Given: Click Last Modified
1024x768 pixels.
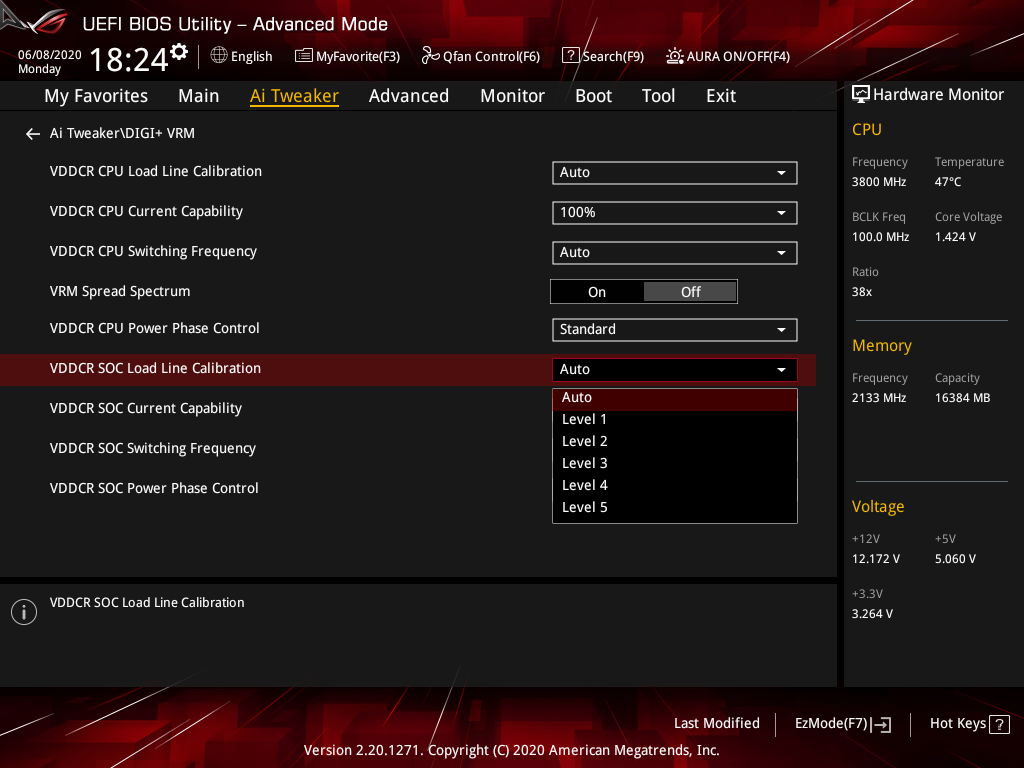Looking at the screenshot, I should point(716,724).
